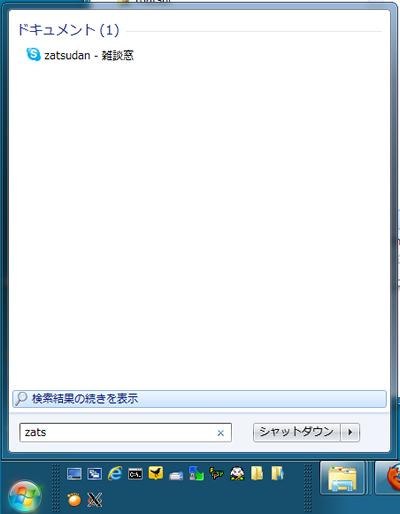Clear the zats search text
This screenshot has height=514, width=400.
(220, 433)
